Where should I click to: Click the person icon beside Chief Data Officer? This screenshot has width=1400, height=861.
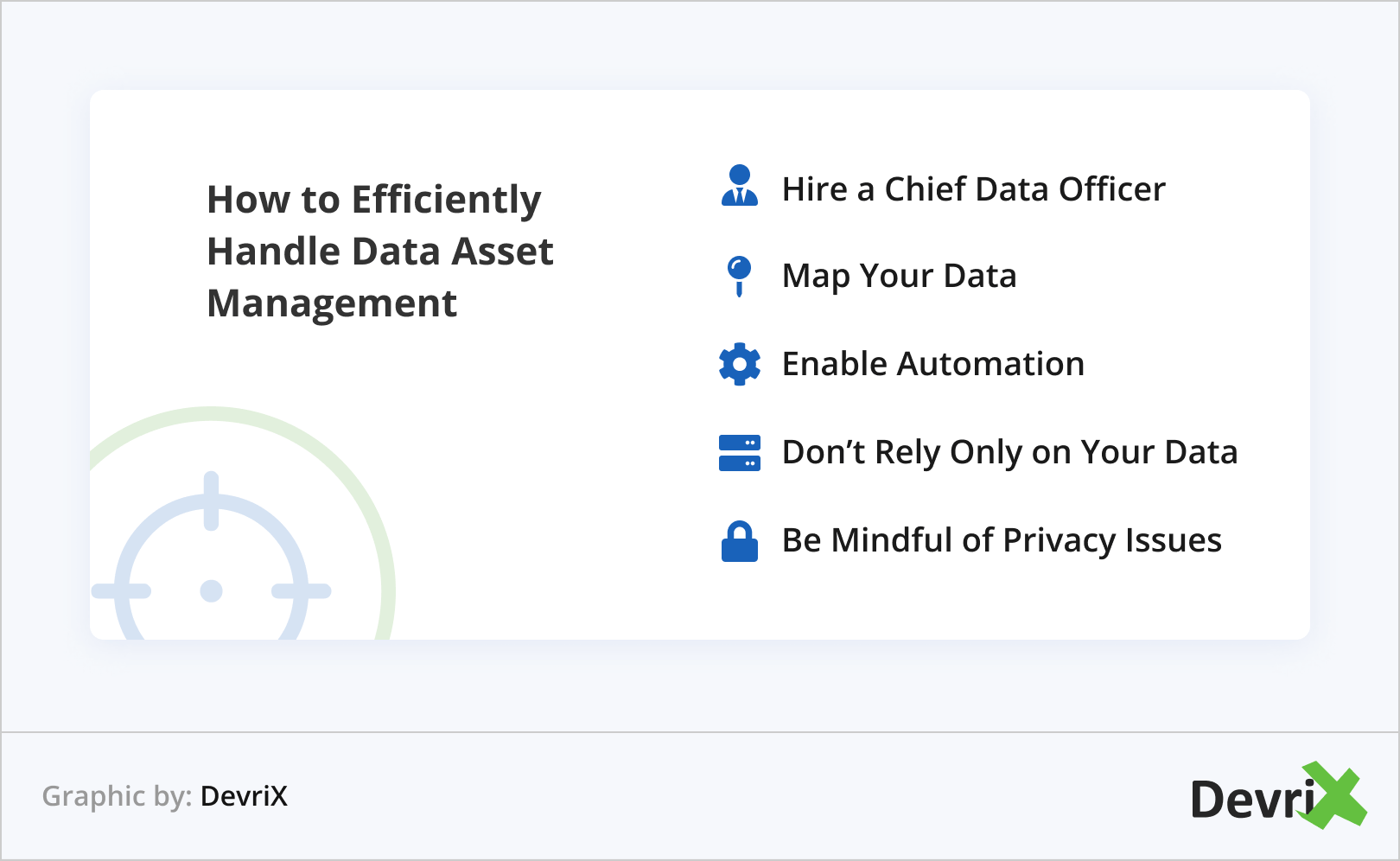point(739,186)
